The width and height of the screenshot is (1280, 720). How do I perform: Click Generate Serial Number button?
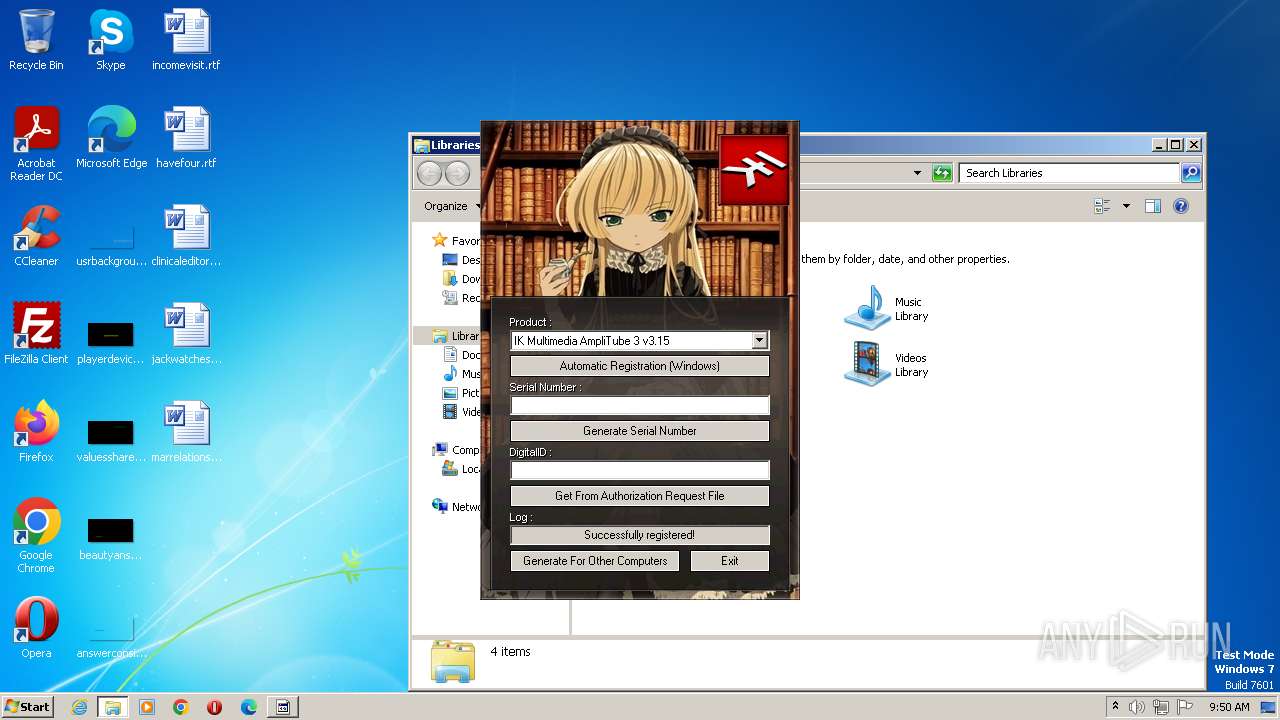[x=640, y=431]
